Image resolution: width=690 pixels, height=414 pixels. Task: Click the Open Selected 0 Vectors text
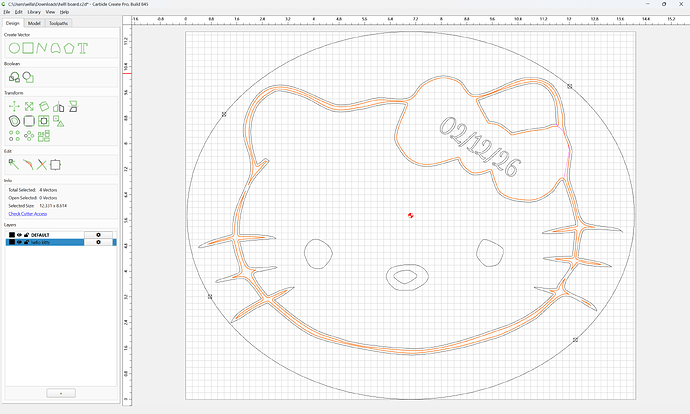33,198
